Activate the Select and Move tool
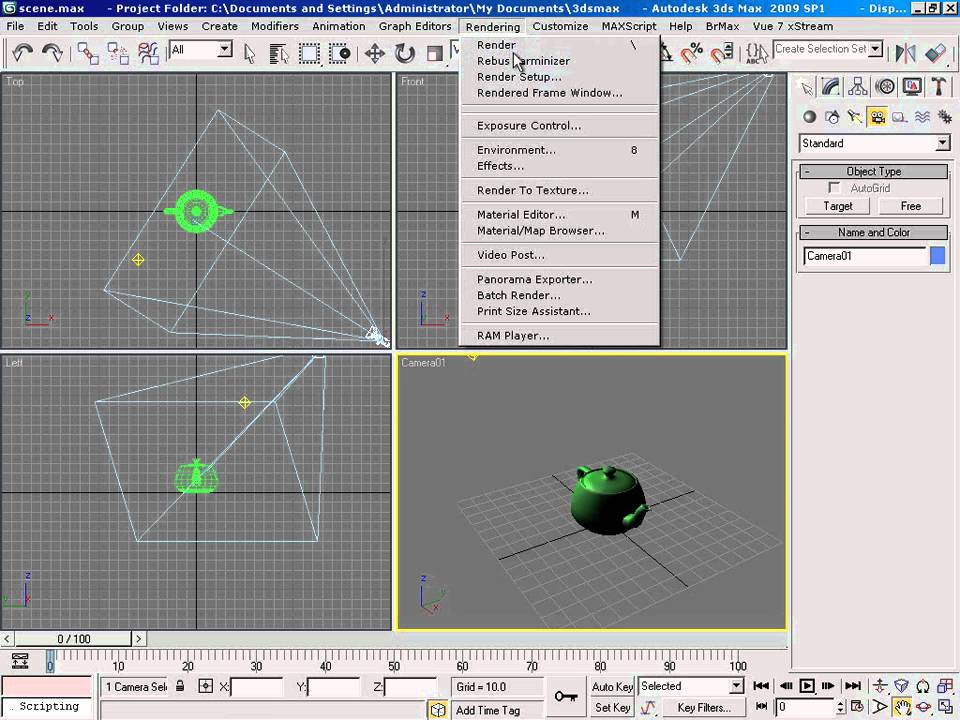The height and width of the screenshot is (720, 960). [375, 53]
